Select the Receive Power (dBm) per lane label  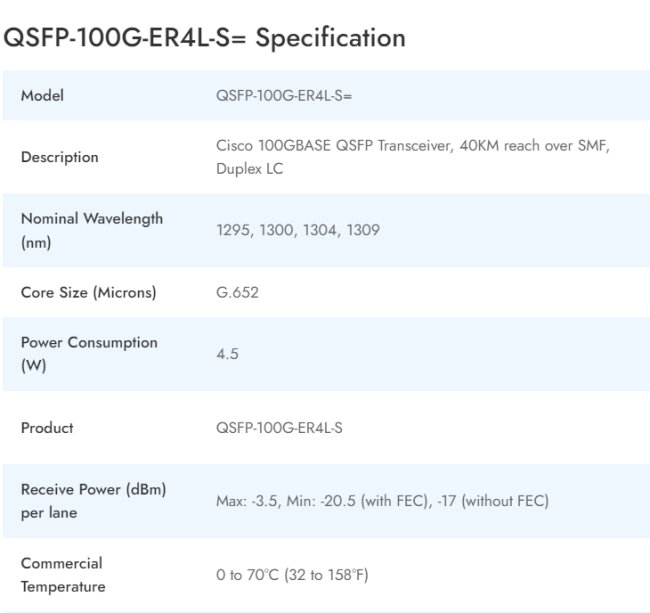93,500
